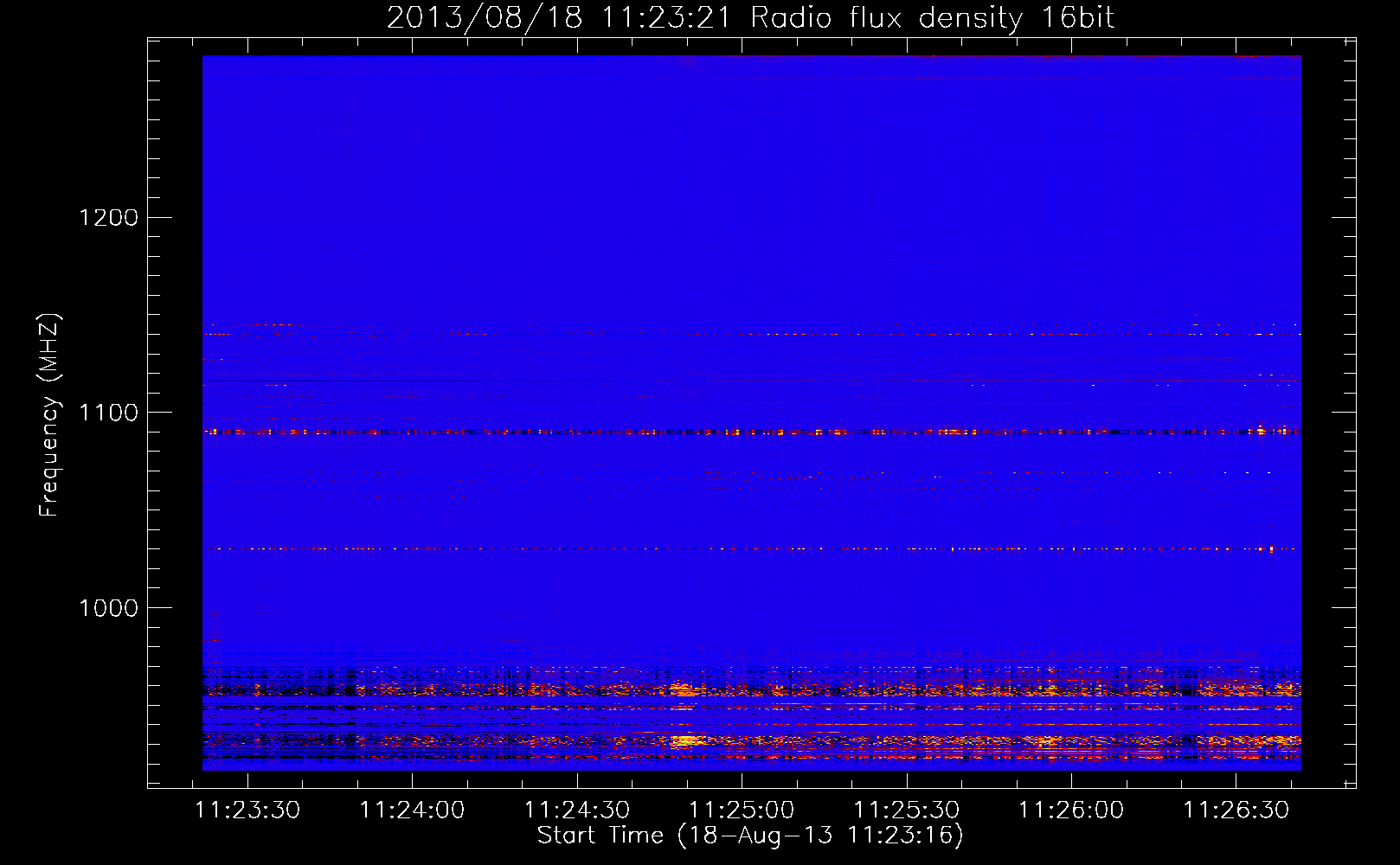Image resolution: width=1400 pixels, height=865 pixels.
Task: Click the 11:24:00 time tick label
Action: coord(412,810)
